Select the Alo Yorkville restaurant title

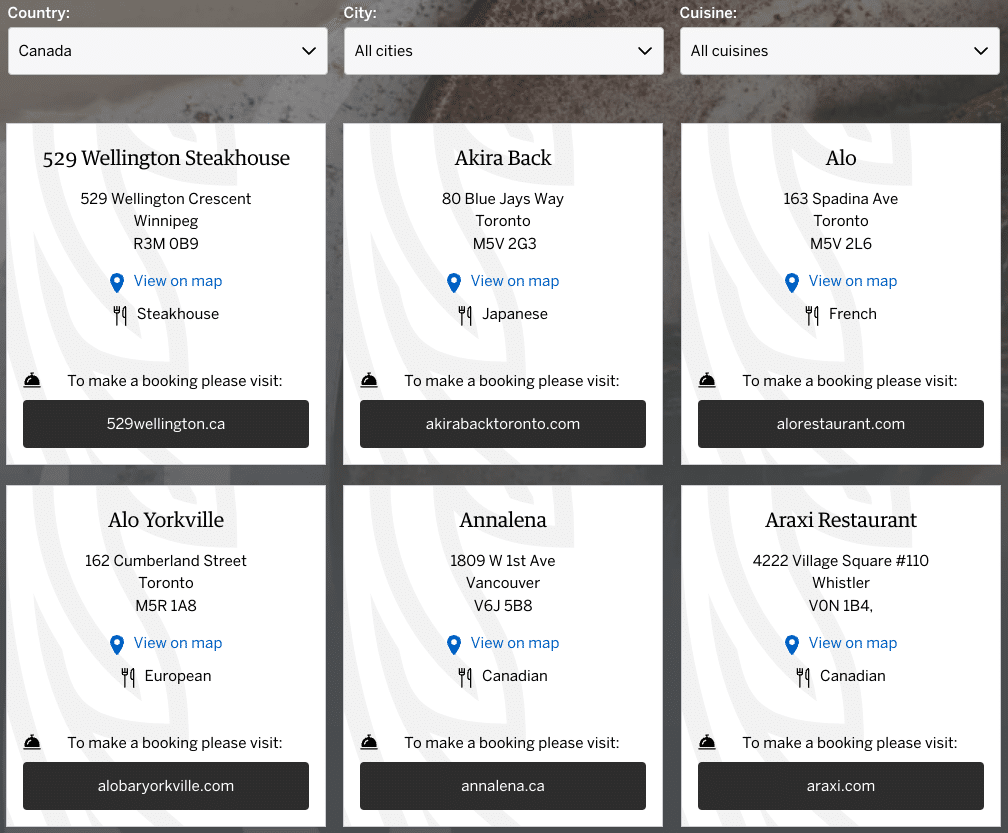[166, 520]
